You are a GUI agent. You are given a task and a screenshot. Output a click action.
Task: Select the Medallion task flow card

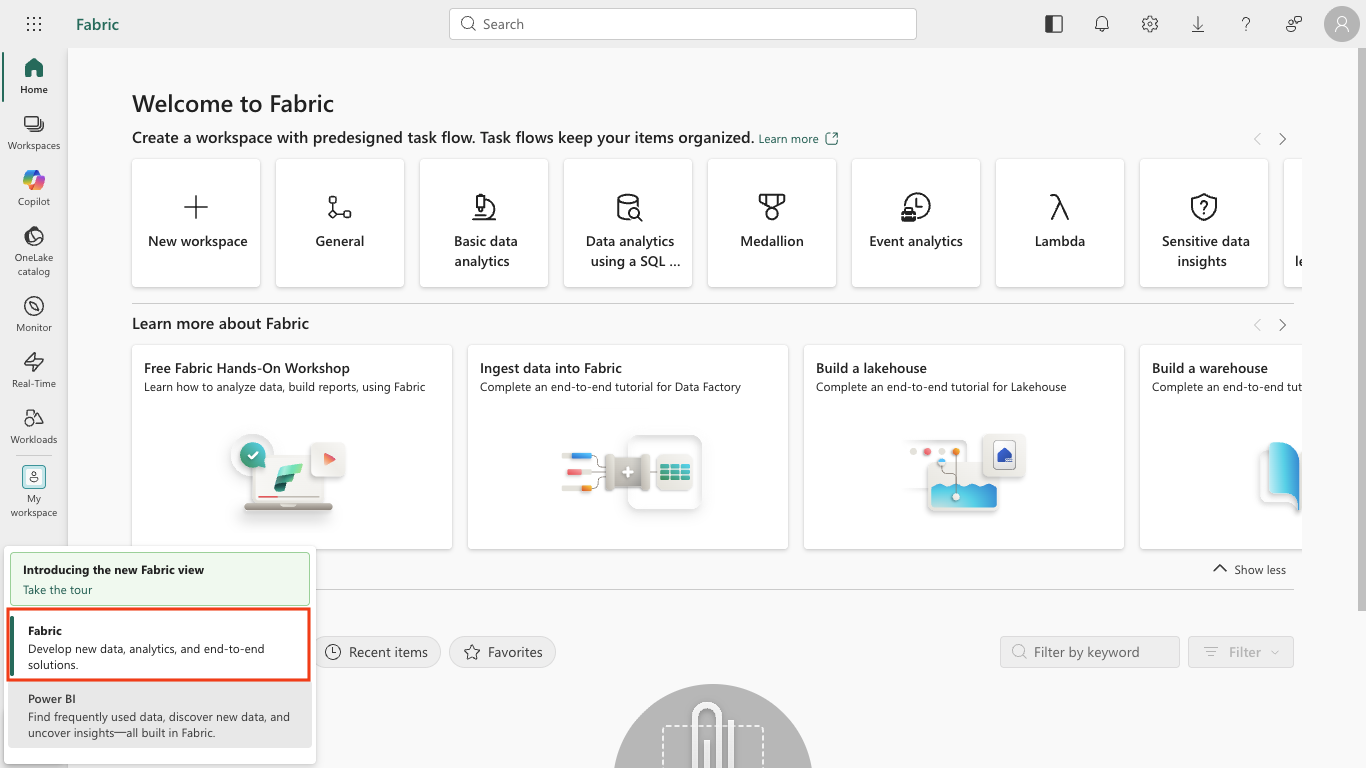[772, 223]
